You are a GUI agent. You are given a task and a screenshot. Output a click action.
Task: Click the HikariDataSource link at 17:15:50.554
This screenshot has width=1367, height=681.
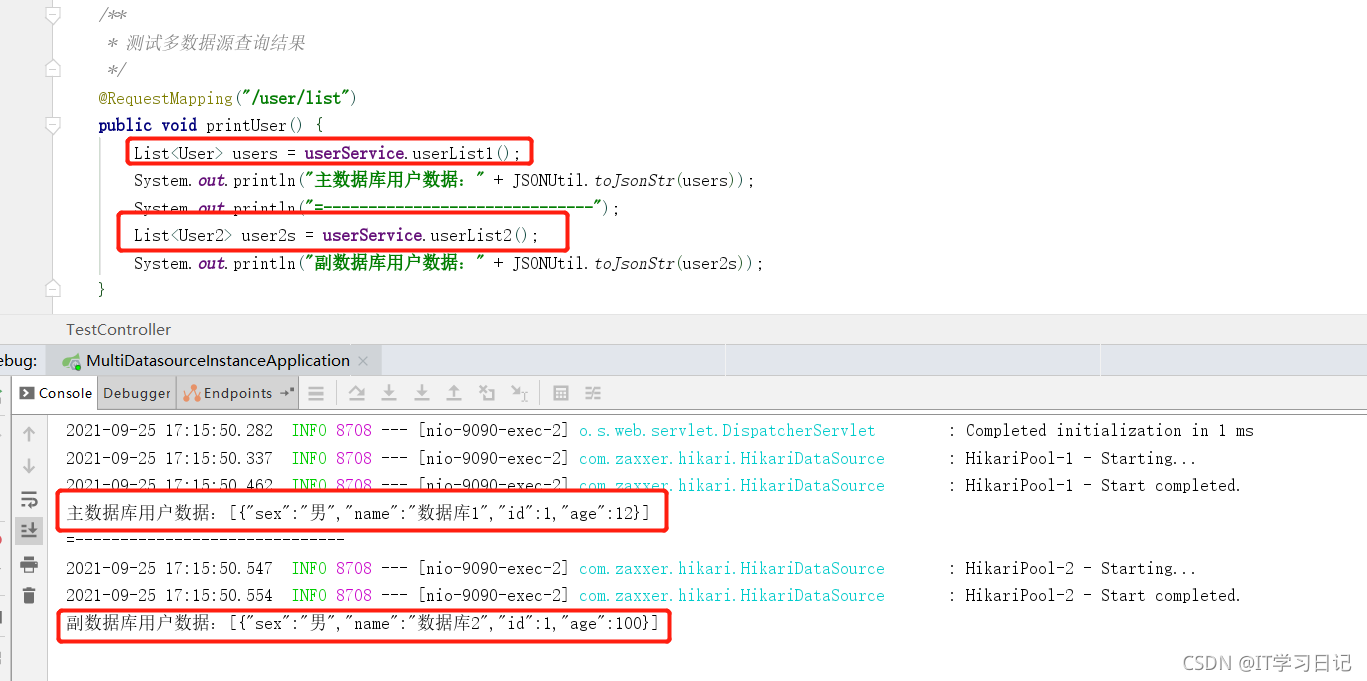pos(732,596)
